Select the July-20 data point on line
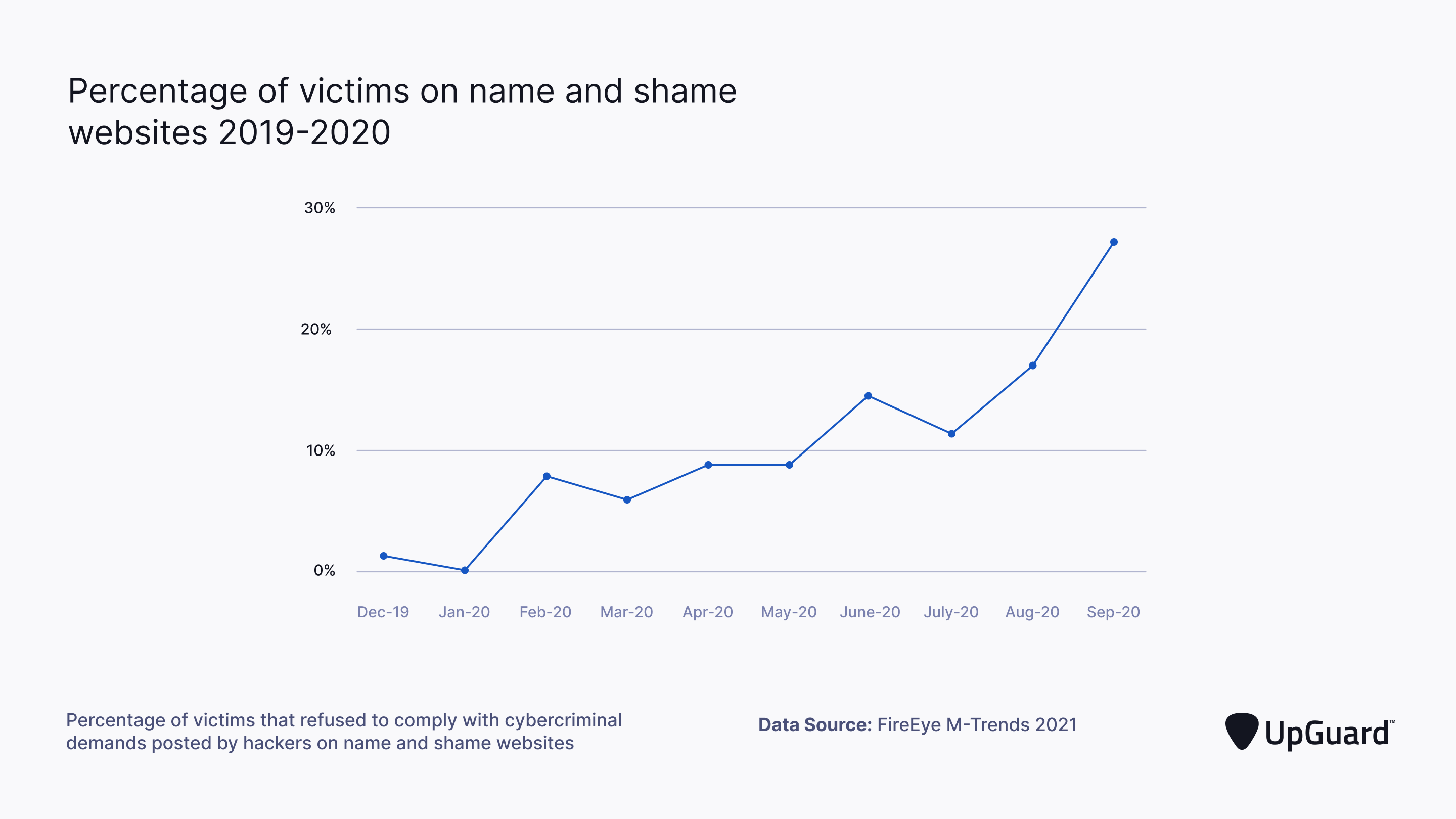 [x=952, y=434]
